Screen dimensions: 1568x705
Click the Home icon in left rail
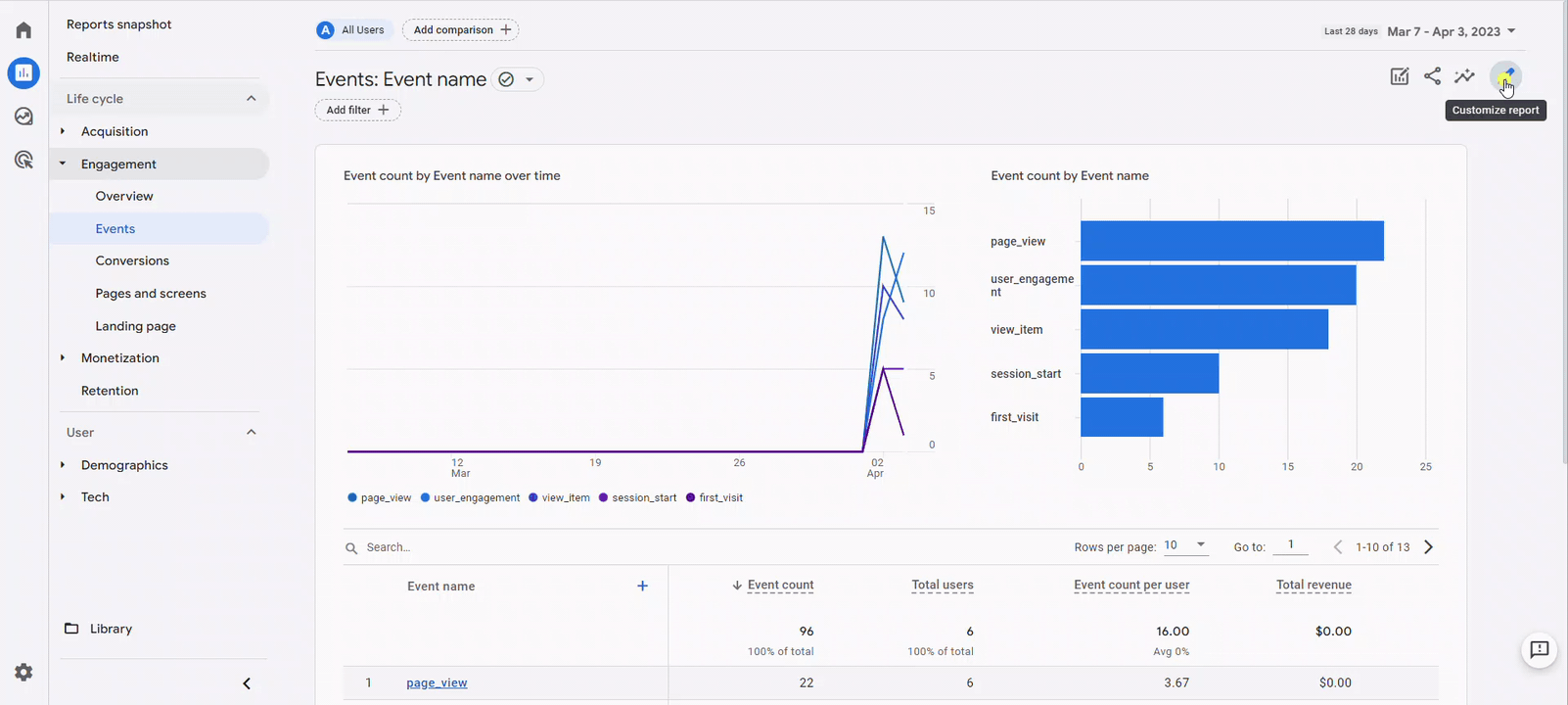[x=23, y=30]
